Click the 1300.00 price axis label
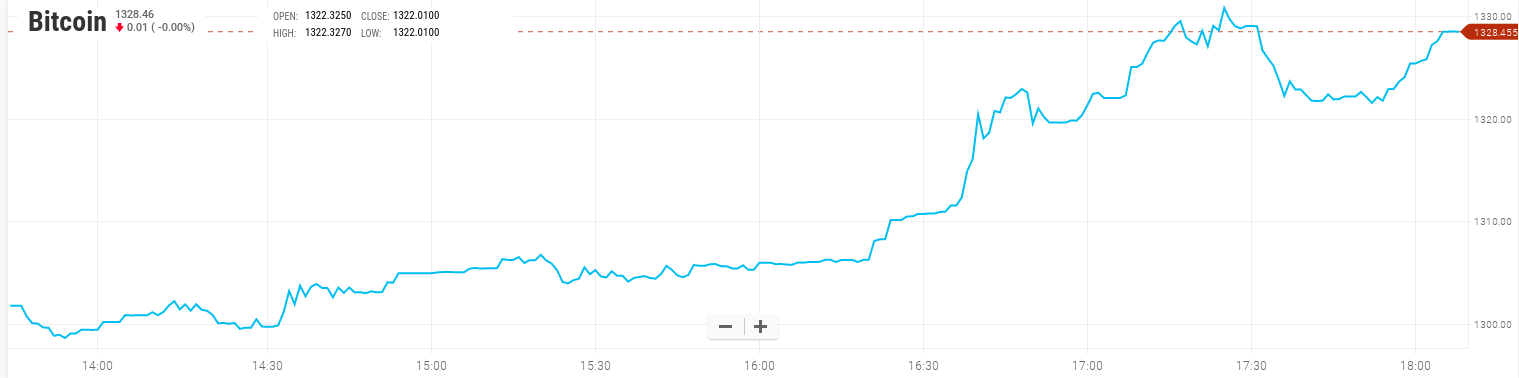The image size is (1519, 378). (x=1490, y=325)
